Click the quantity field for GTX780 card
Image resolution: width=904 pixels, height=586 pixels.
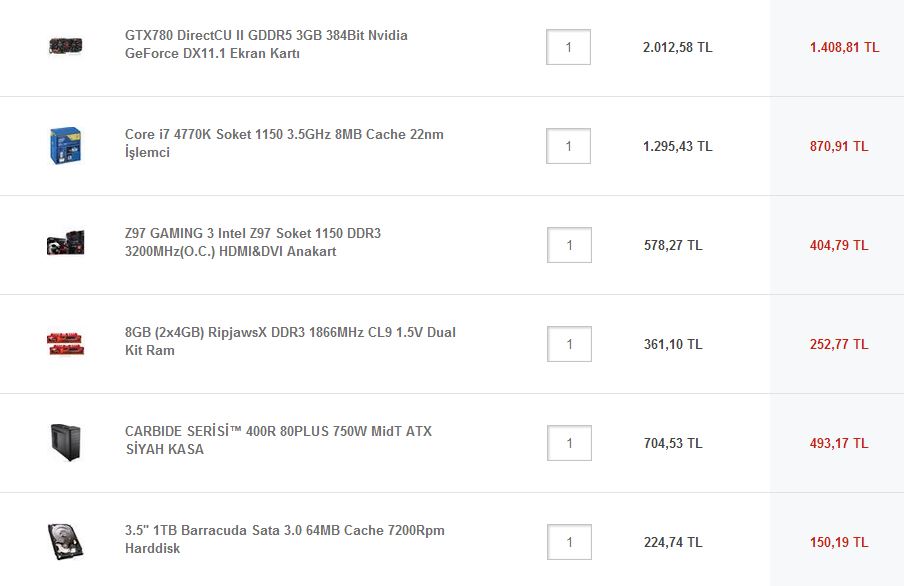click(568, 47)
